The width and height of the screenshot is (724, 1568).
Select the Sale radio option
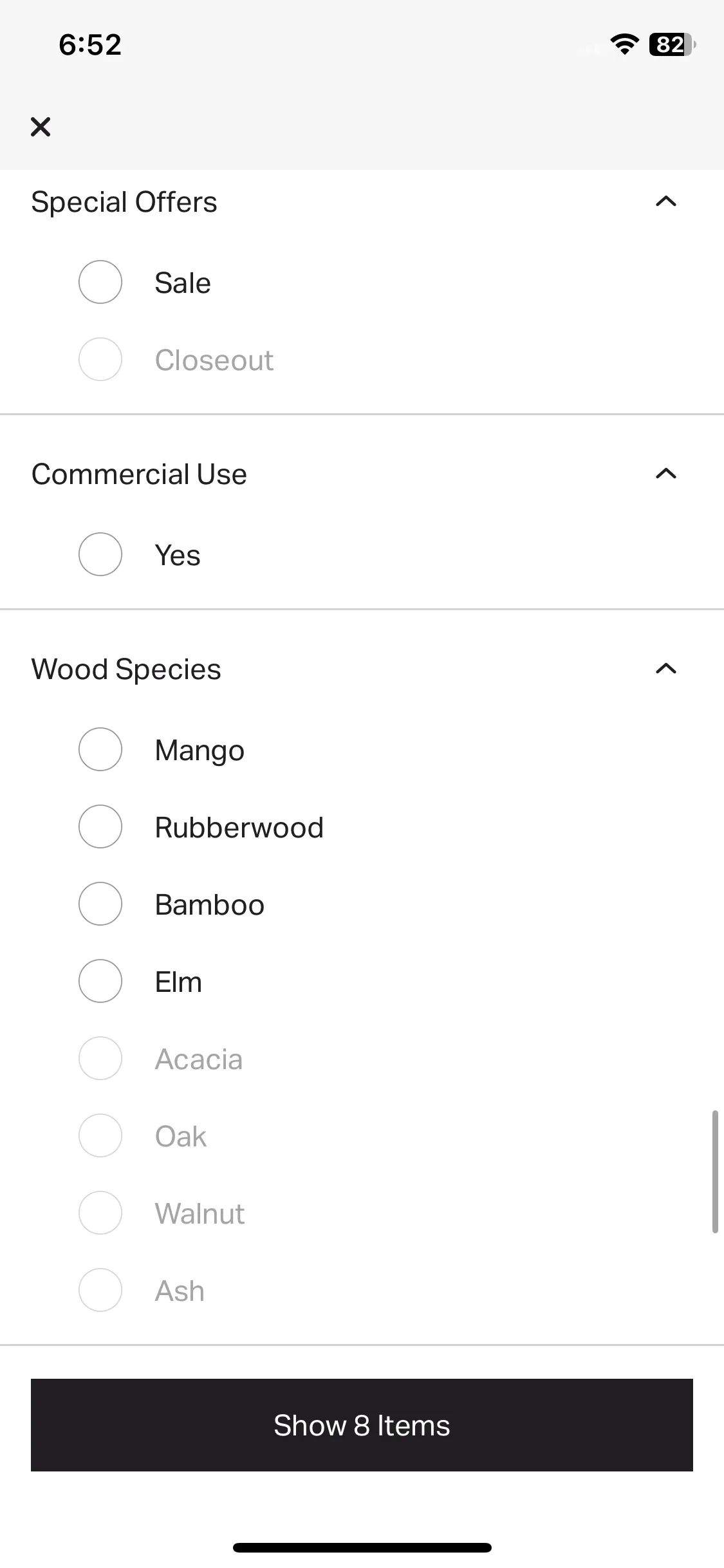pyautogui.click(x=100, y=282)
